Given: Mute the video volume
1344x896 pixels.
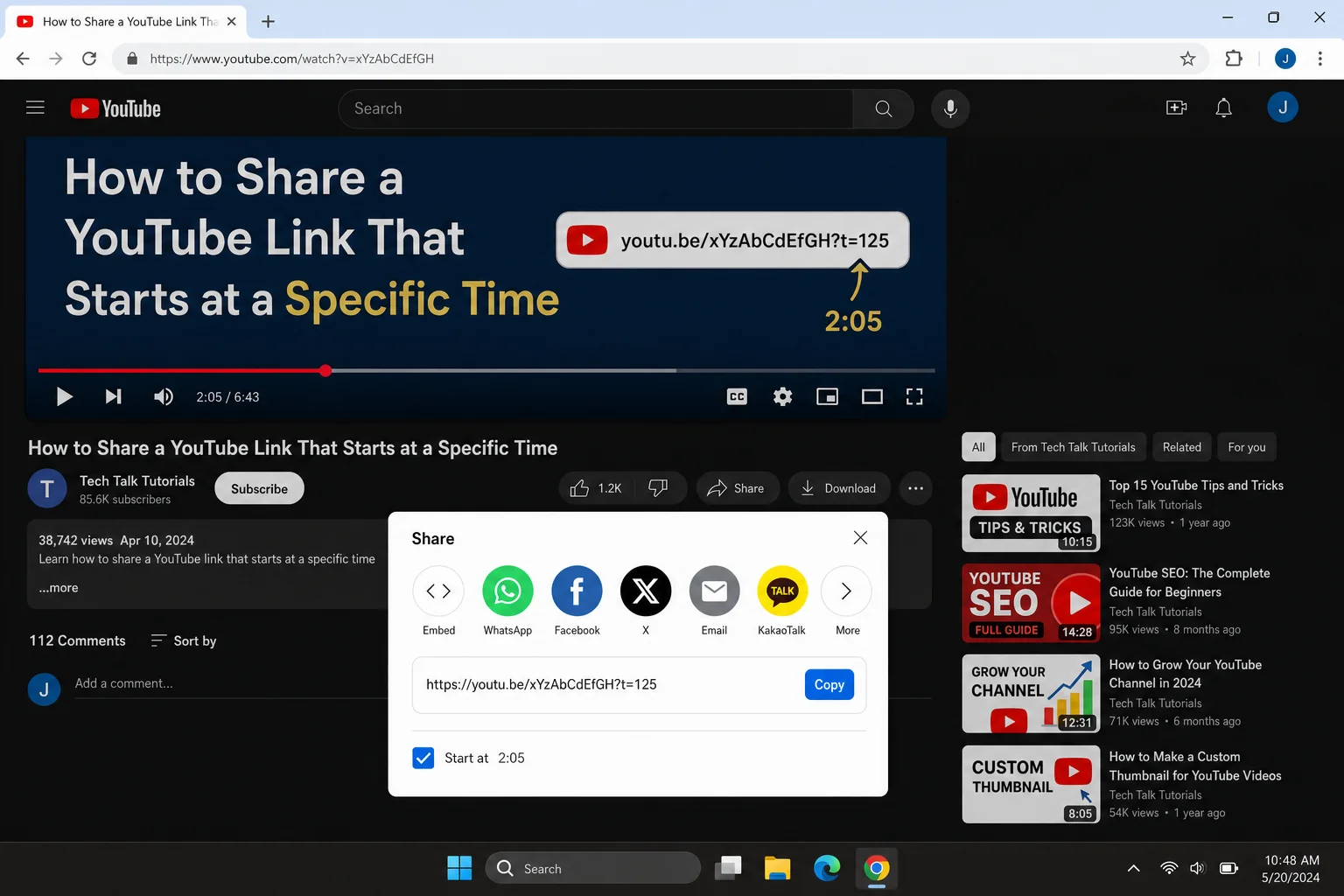Looking at the screenshot, I should point(164,396).
